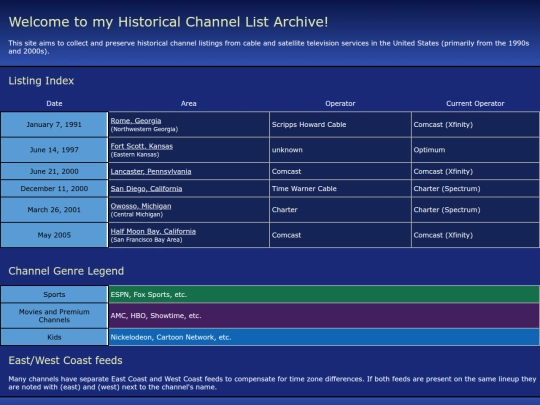
Task: Click the December 11, 2000 date cell
Action: coord(54,188)
